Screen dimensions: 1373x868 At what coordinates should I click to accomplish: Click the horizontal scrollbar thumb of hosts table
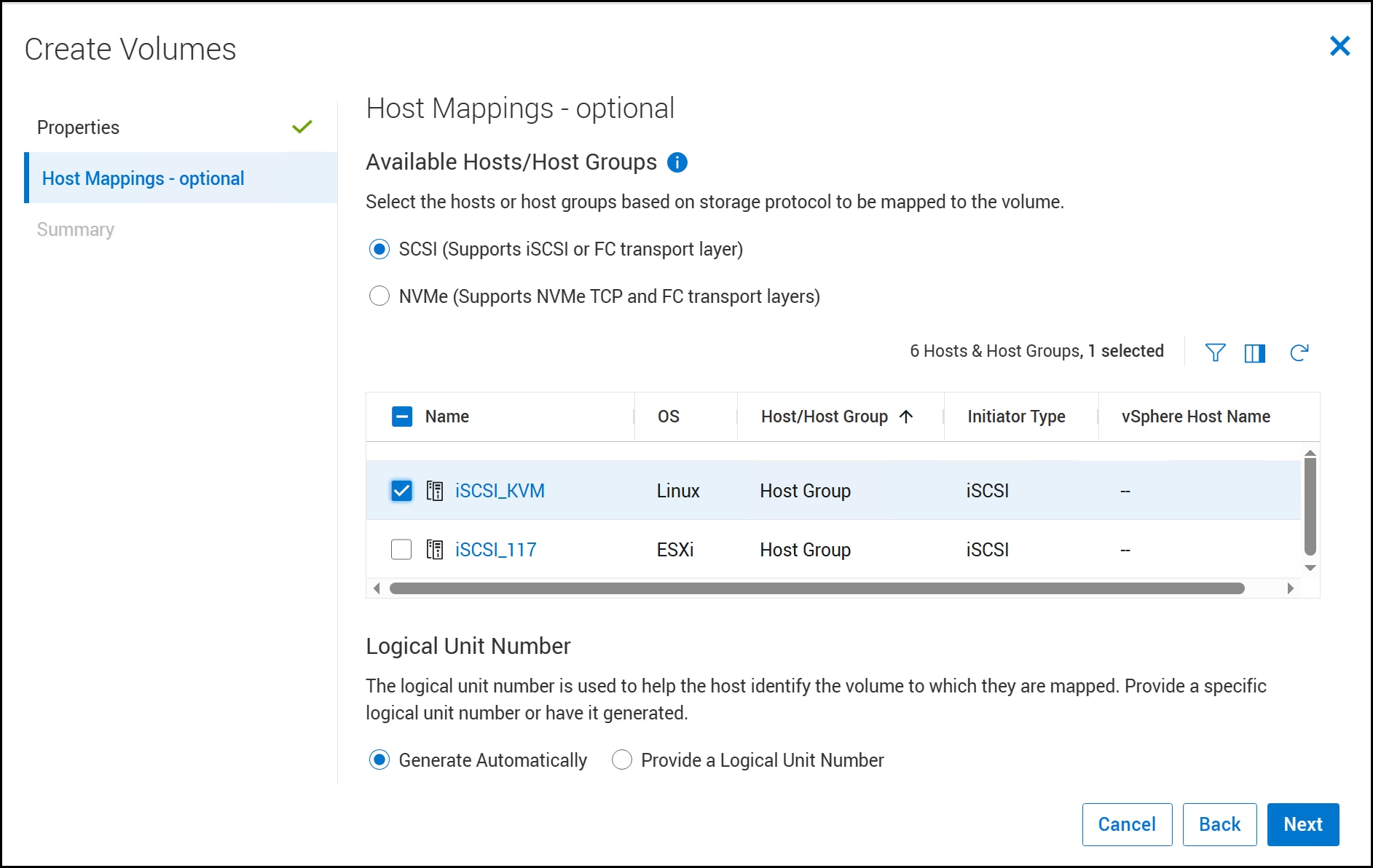(x=817, y=588)
